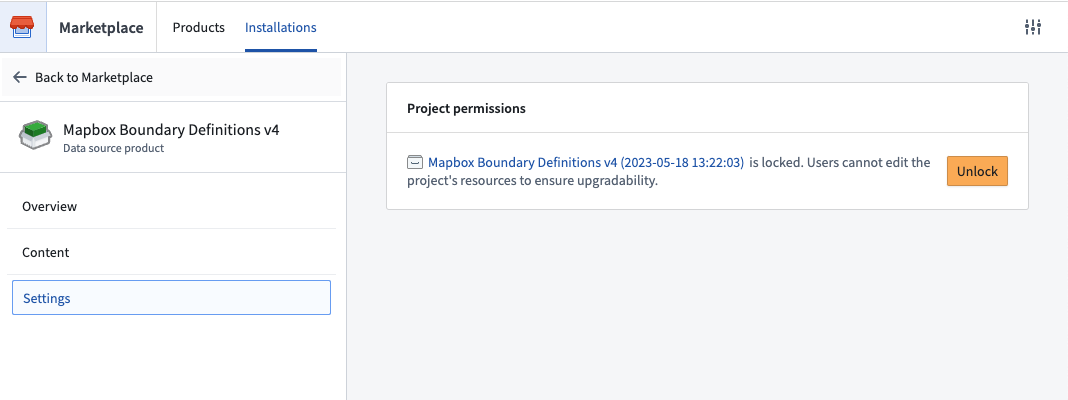Select the Installations tab
Screen dimensions: 1068x400
[281, 27]
